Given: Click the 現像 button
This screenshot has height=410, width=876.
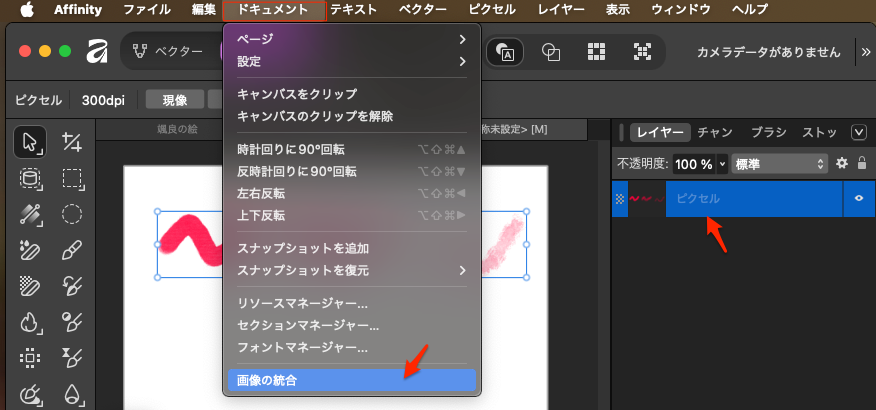Looking at the screenshot, I should pyautogui.click(x=175, y=99).
